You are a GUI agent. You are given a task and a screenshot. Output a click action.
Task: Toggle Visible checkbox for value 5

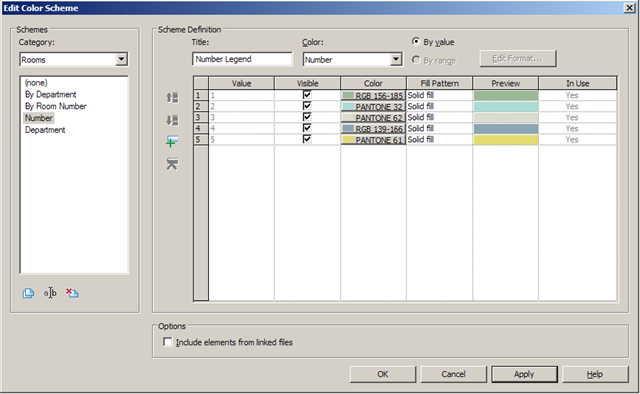point(307,139)
